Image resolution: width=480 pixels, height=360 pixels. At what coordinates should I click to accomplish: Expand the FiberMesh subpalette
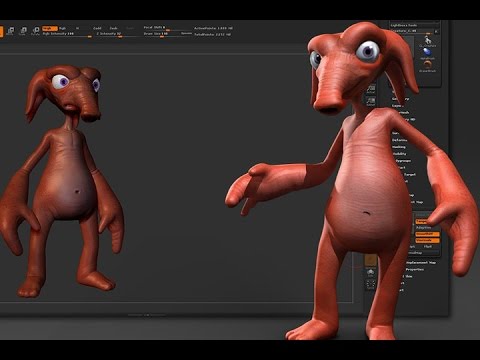(403, 112)
